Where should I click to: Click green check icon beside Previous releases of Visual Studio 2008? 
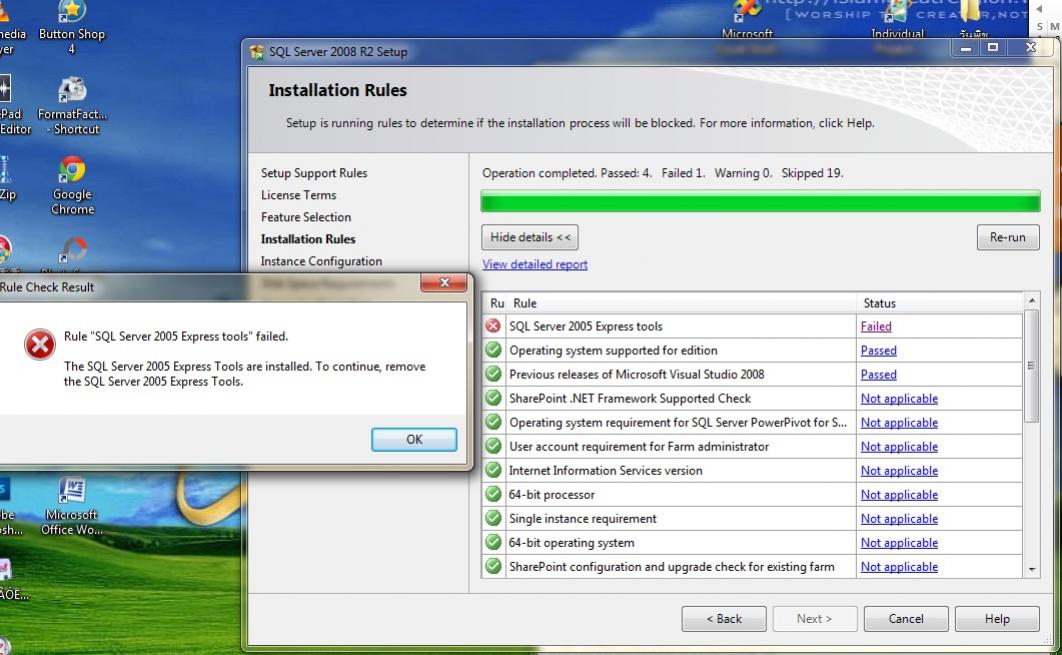point(493,374)
